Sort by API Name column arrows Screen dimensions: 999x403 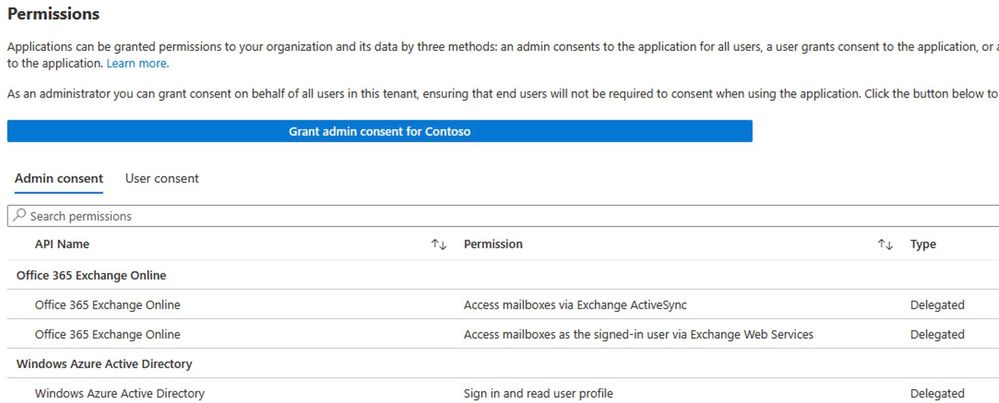pos(438,245)
